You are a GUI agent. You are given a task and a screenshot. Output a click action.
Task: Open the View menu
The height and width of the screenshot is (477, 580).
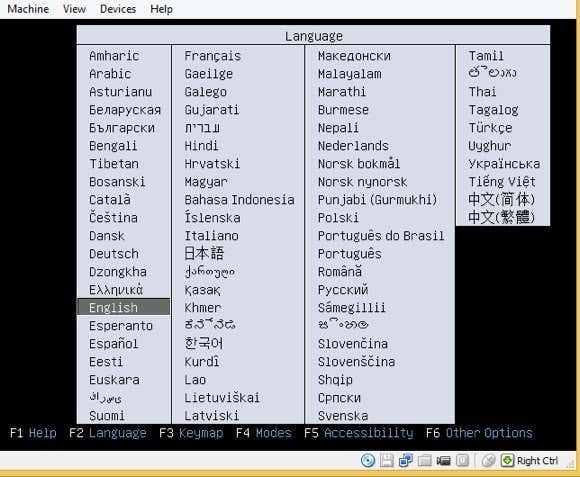74,9
